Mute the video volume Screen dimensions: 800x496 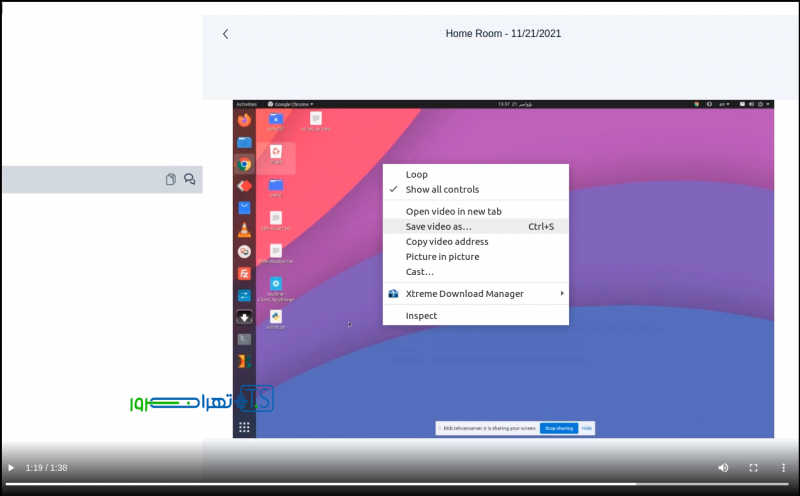click(x=723, y=468)
